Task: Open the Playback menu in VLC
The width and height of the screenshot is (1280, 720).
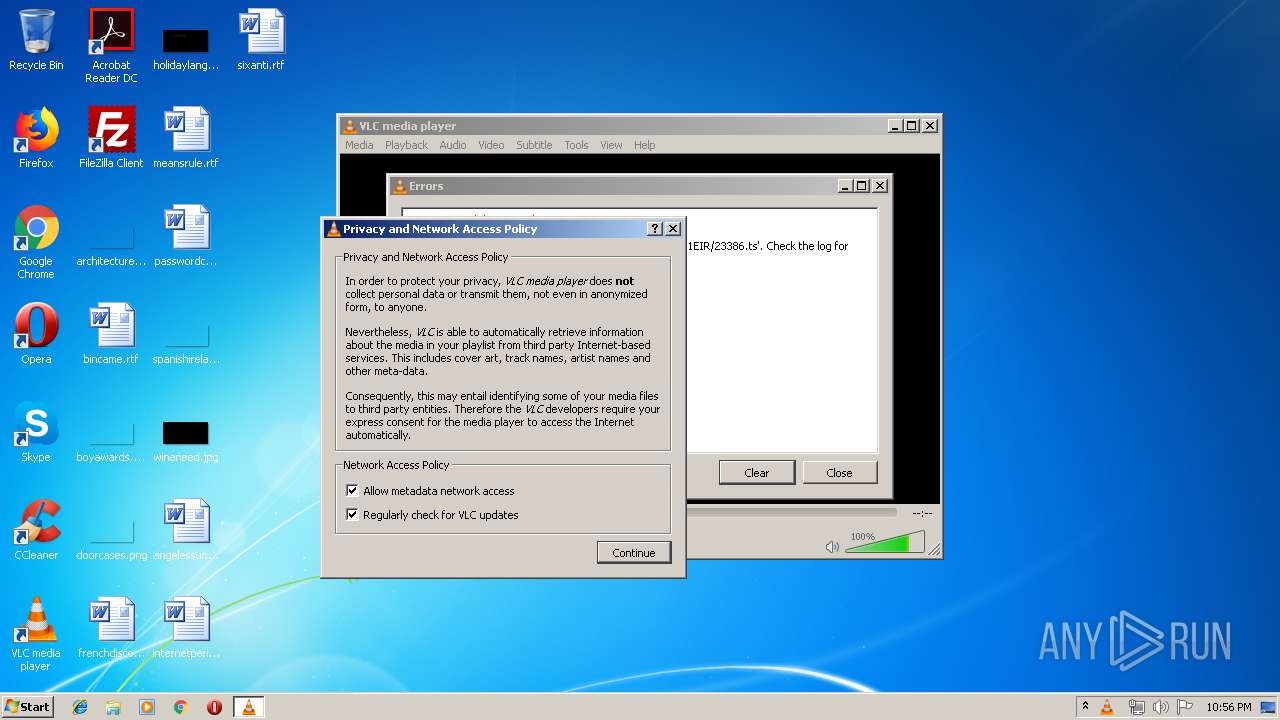Action: 406,145
